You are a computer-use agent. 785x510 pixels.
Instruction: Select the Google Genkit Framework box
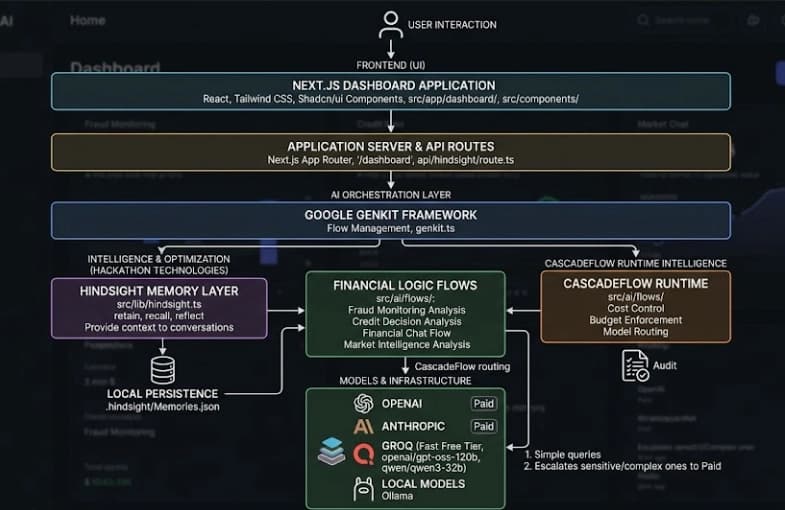[x=390, y=220]
